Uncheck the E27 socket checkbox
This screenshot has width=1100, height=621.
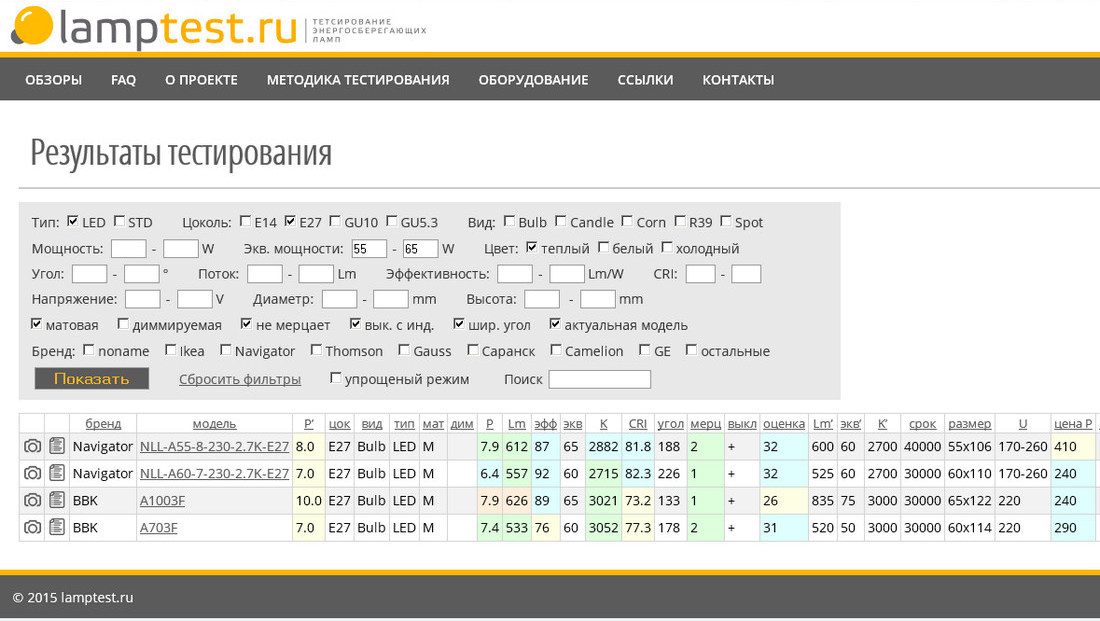[290, 221]
